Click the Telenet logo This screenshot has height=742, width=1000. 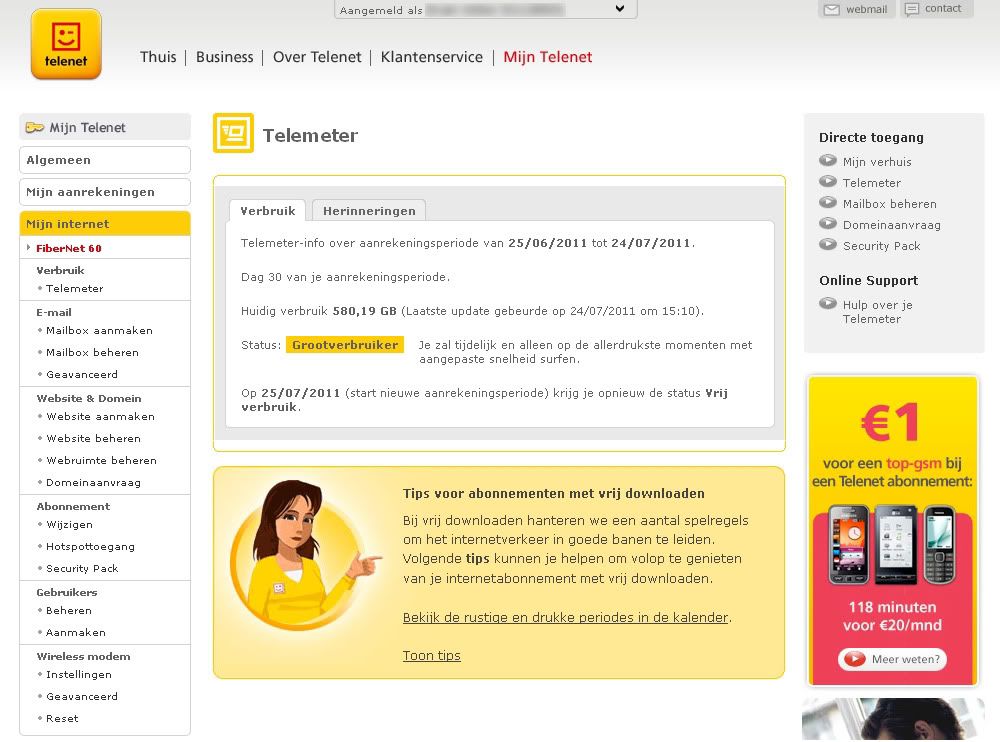66,44
